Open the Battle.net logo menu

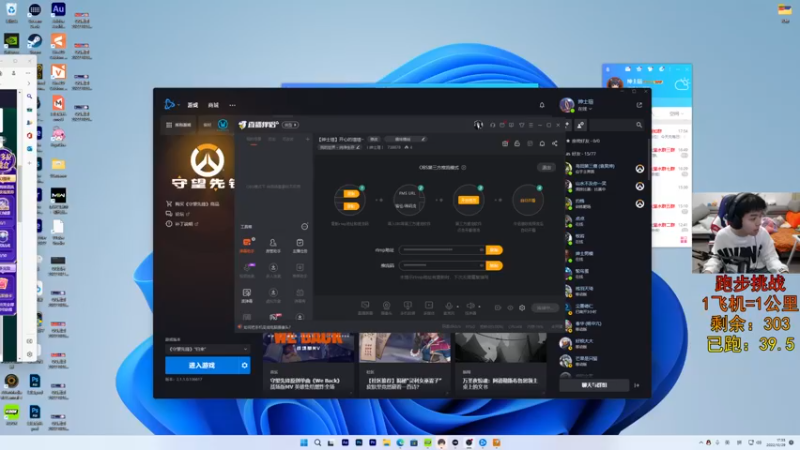170,105
